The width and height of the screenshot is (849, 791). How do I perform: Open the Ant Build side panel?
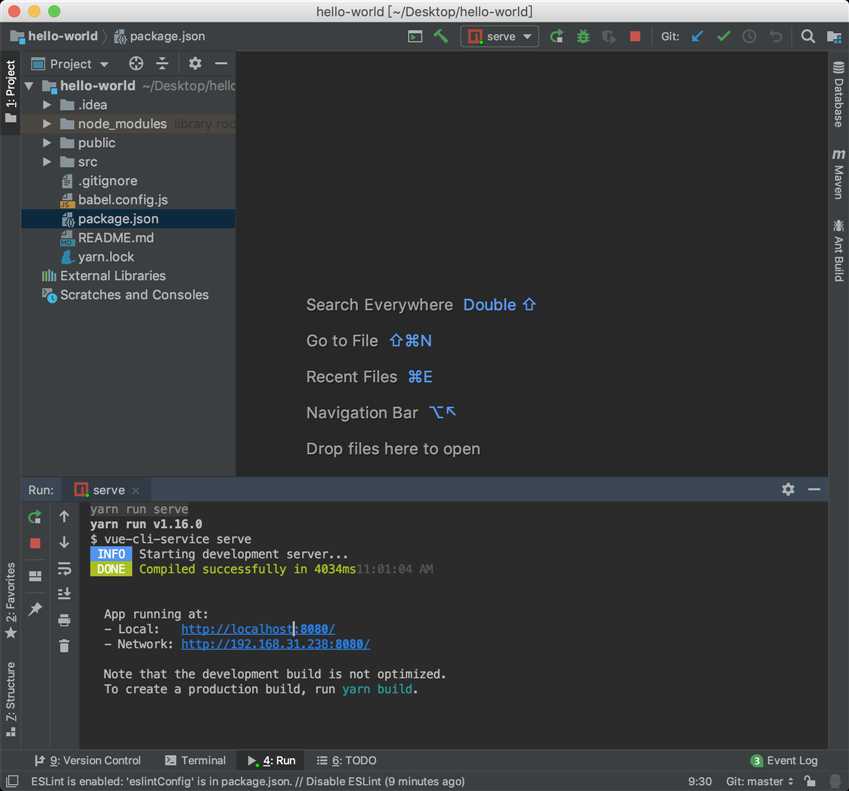tap(838, 250)
